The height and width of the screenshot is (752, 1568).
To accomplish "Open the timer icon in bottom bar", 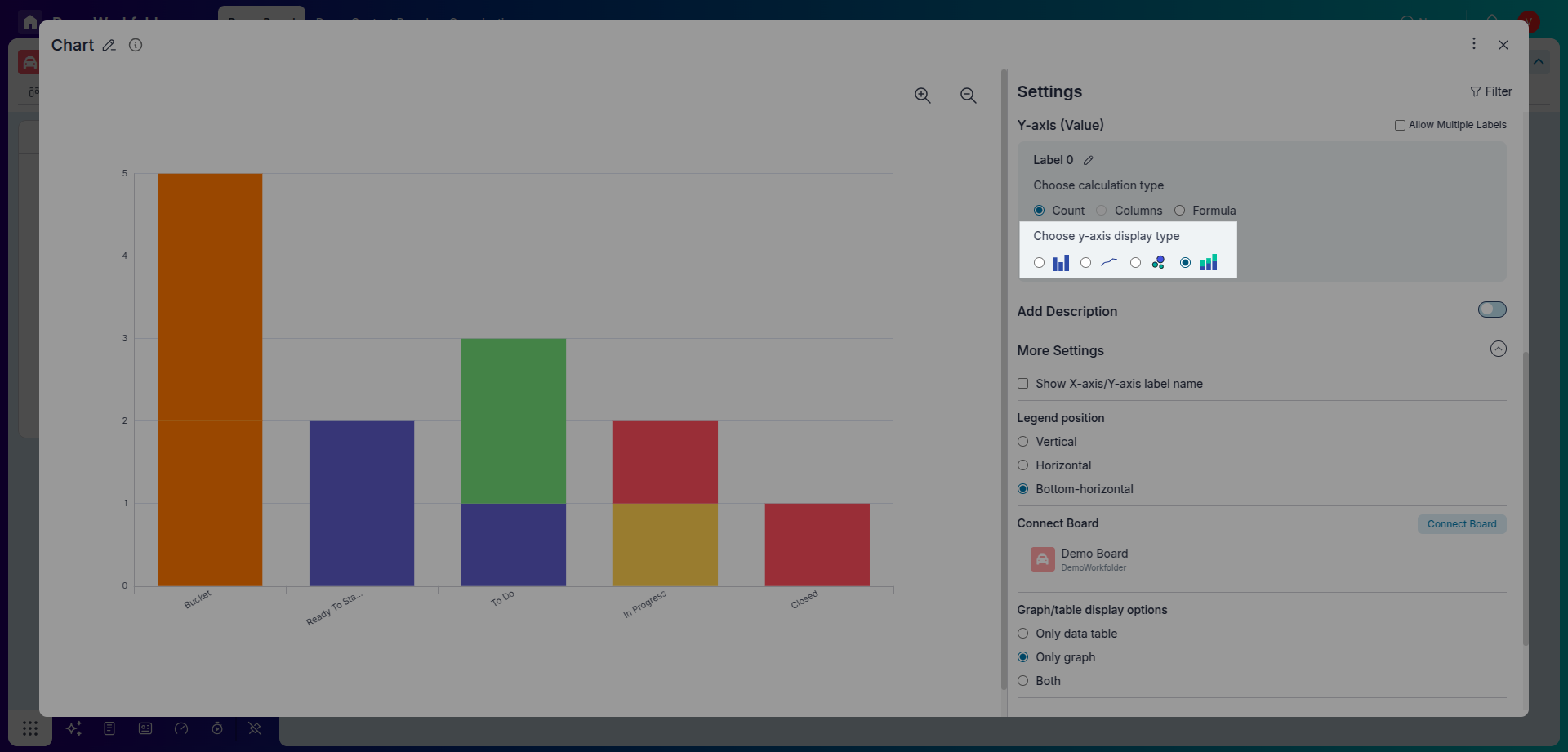I will (x=217, y=728).
